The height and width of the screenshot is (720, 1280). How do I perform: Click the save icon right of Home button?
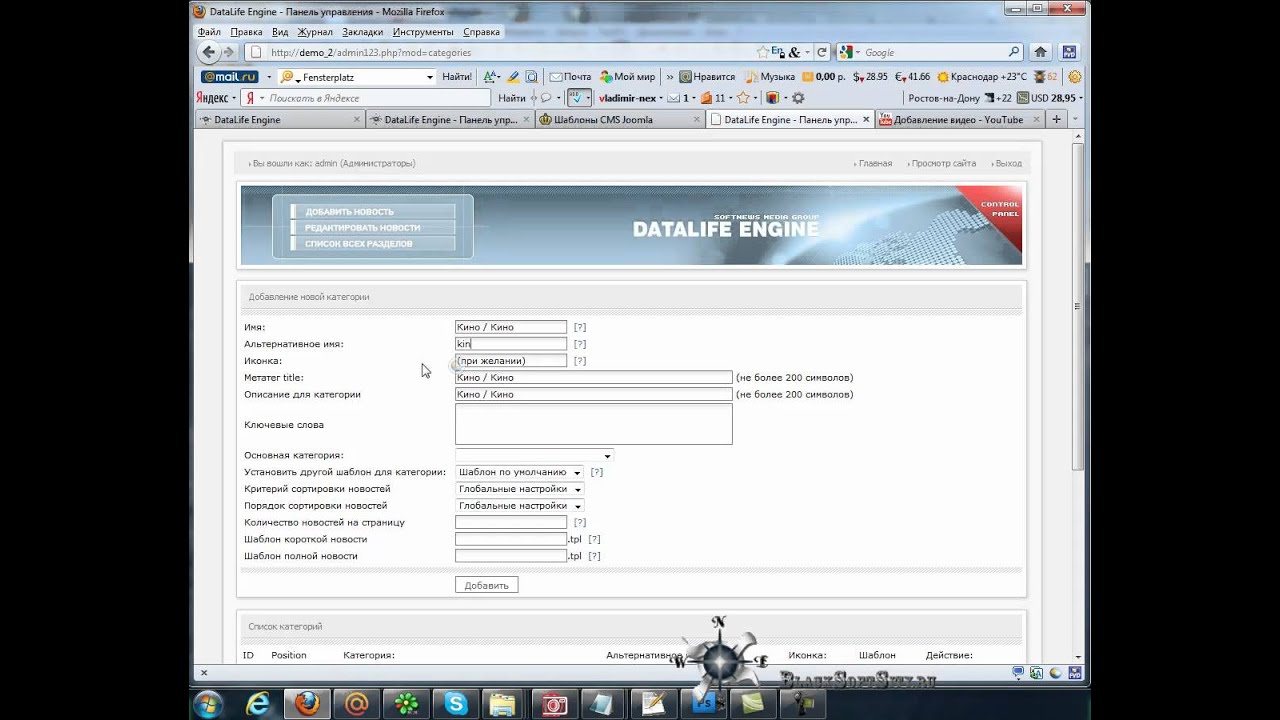pos(1069,52)
